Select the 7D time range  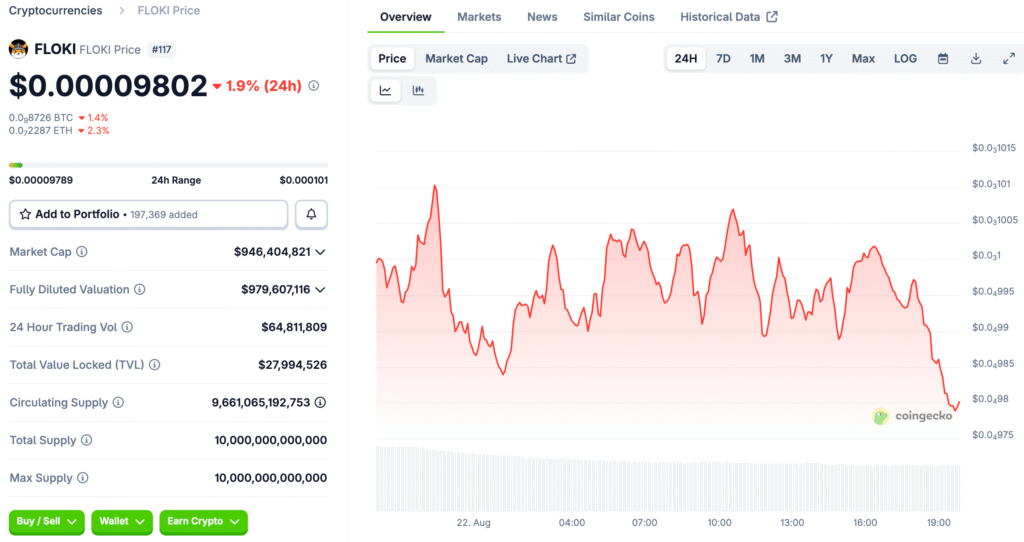tap(723, 59)
